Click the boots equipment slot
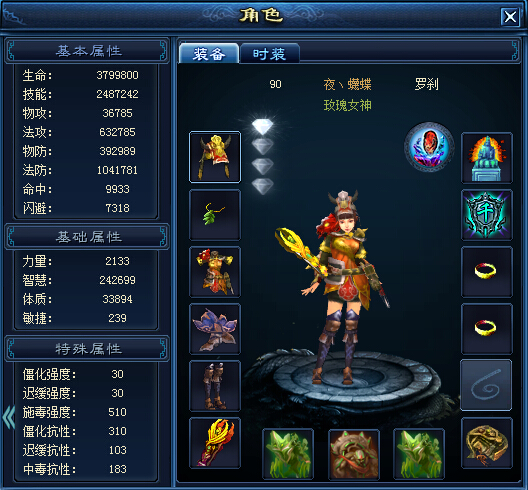Viewport: 528px width, 490px height. (215, 385)
